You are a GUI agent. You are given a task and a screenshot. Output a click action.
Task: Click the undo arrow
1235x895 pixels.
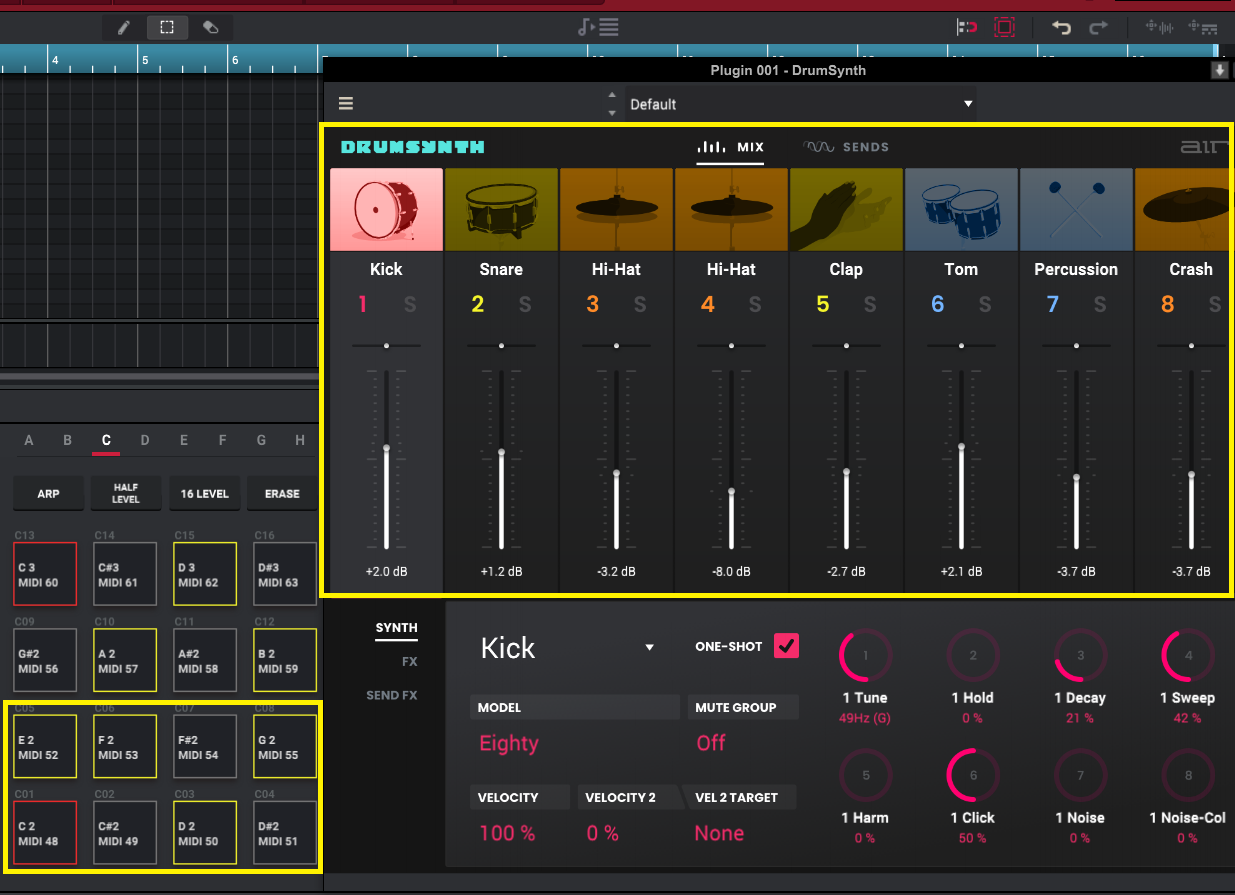(1061, 28)
